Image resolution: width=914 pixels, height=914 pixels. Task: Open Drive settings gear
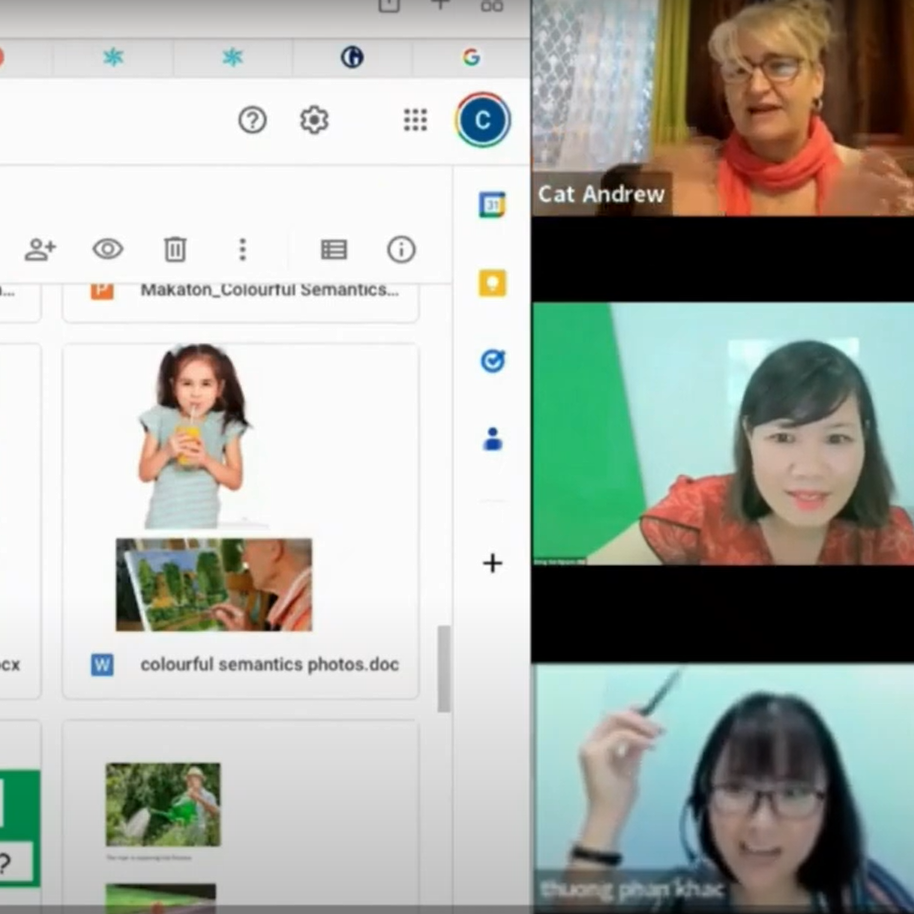(x=314, y=120)
